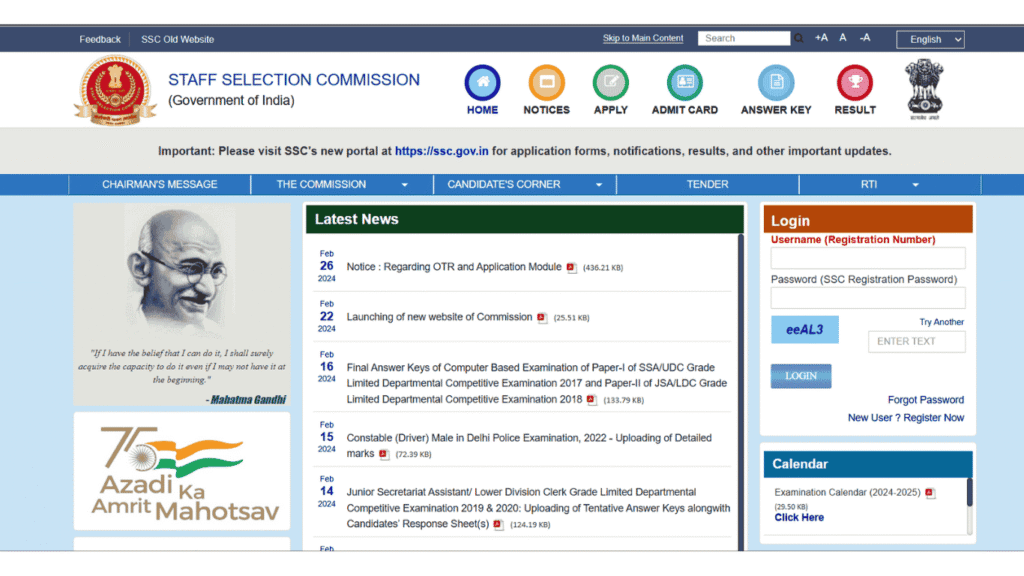Open the https://ssc.gov.in portal link
Image resolution: width=1024 pixels, height=576 pixels.
click(441, 151)
